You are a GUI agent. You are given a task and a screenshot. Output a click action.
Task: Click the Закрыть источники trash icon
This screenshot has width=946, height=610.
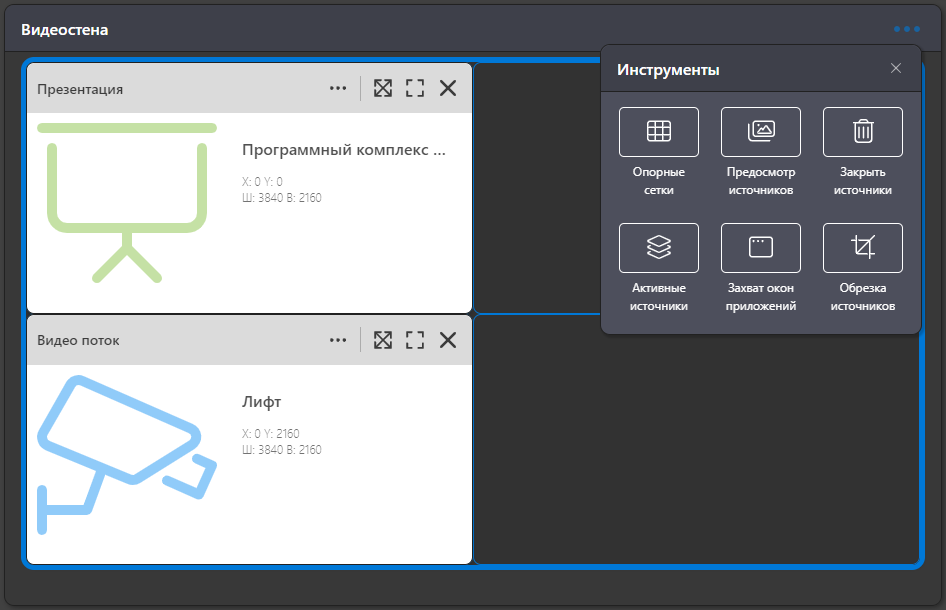[863, 132]
